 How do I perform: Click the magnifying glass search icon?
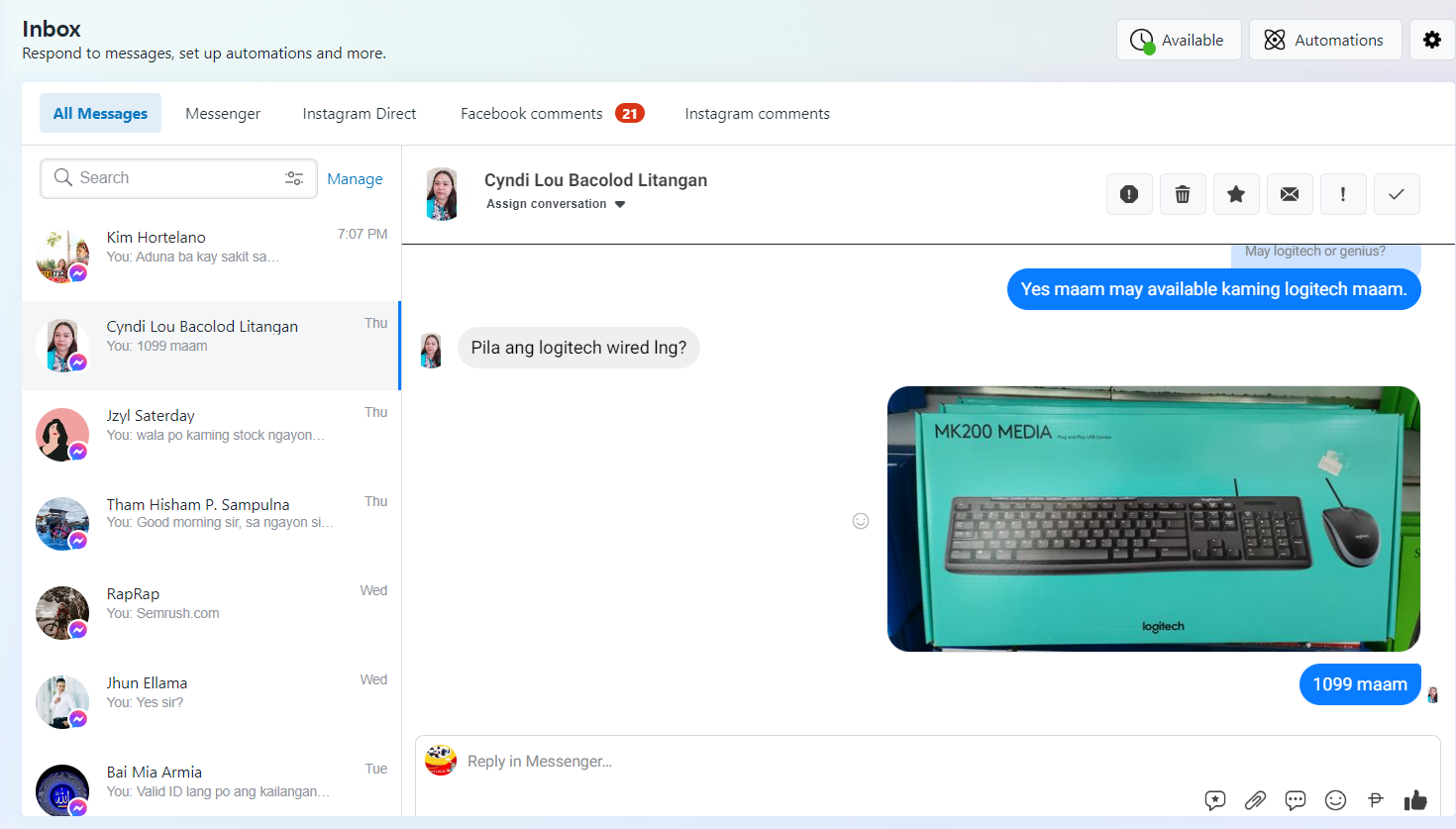(x=63, y=177)
